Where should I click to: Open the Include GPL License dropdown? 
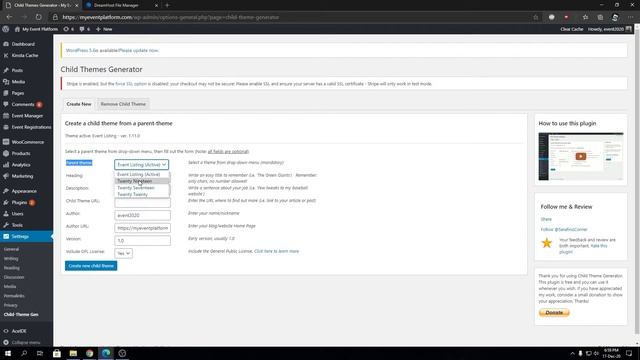pyautogui.click(x=123, y=253)
